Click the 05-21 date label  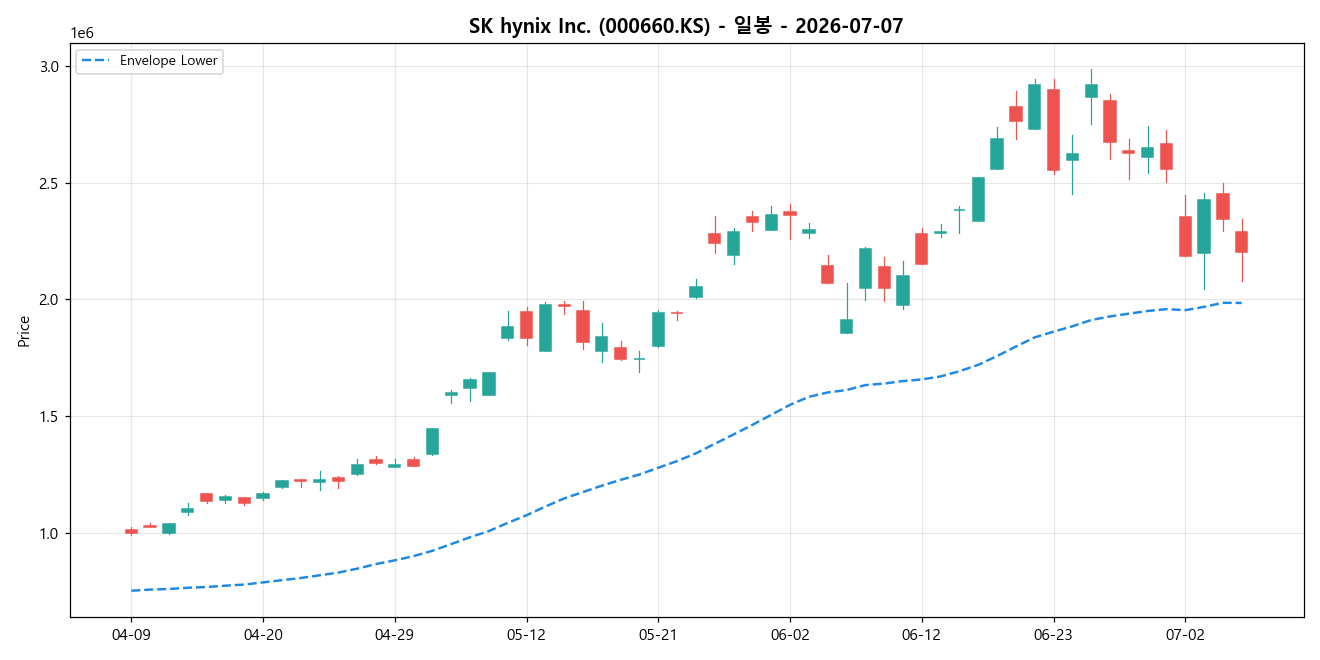(658, 634)
